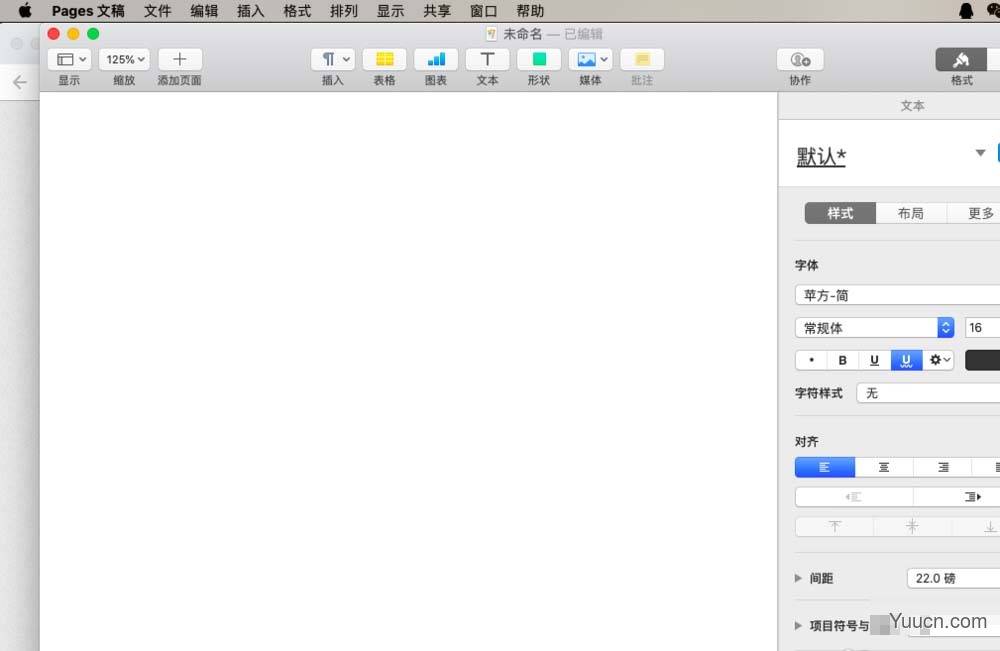This screenshot has width=1000, height=651.
Task: Open the zoom 125% dropdown
Action: point(124,60)
